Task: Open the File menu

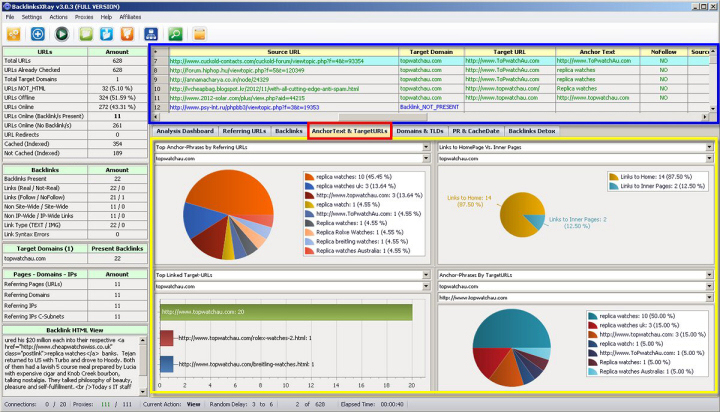Action: 10,17
